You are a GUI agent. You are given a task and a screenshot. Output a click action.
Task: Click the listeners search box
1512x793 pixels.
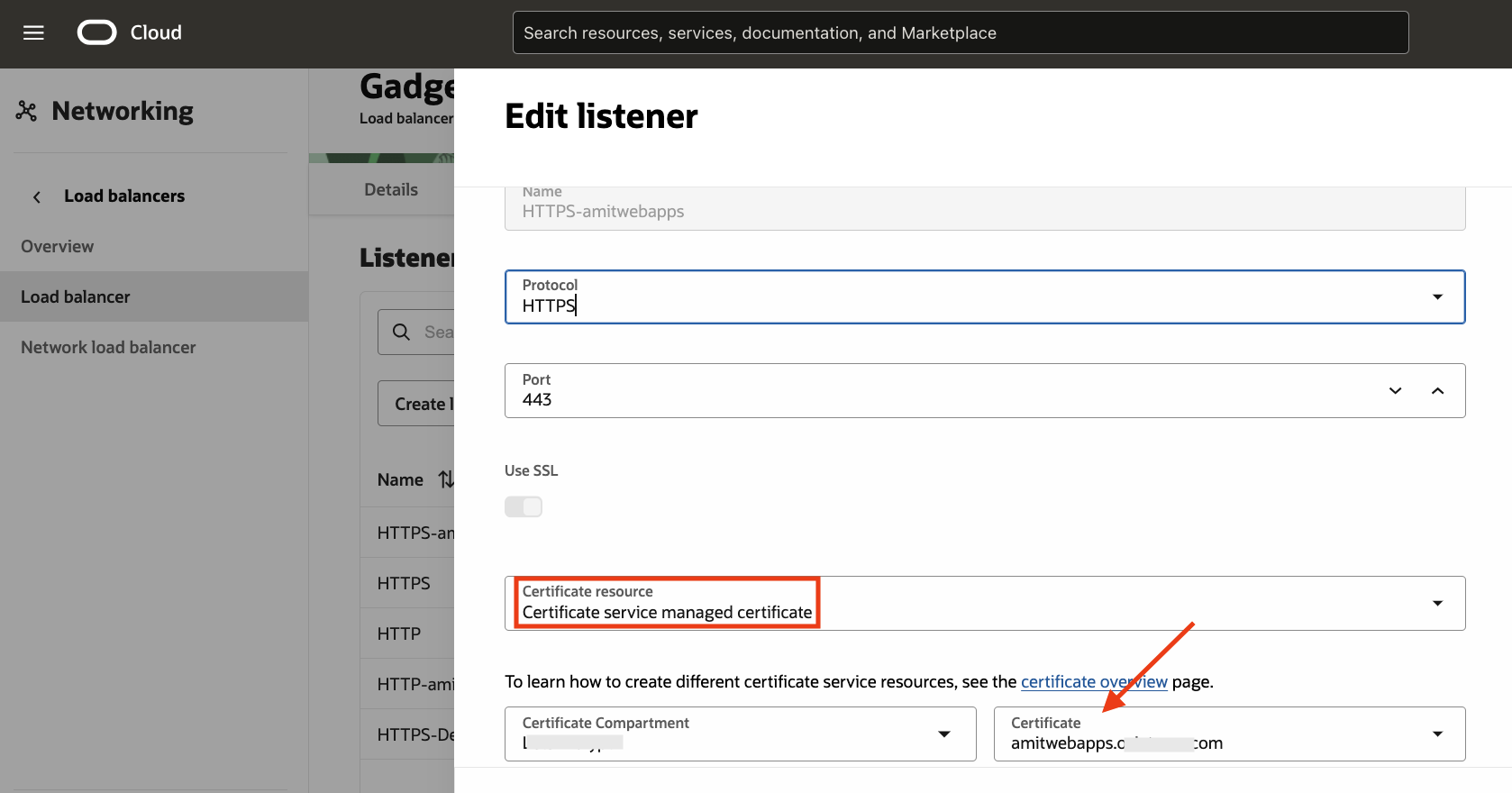pyautogui.click(x=416, y=332)
